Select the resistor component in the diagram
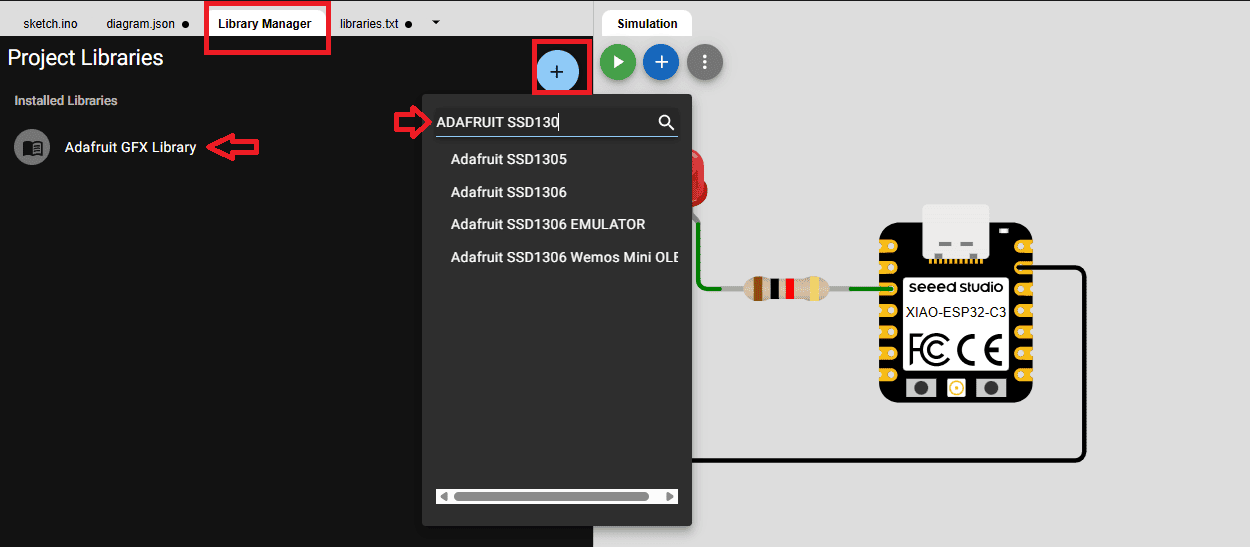This screenshot has height=547, width=1250. coord(787,289)
